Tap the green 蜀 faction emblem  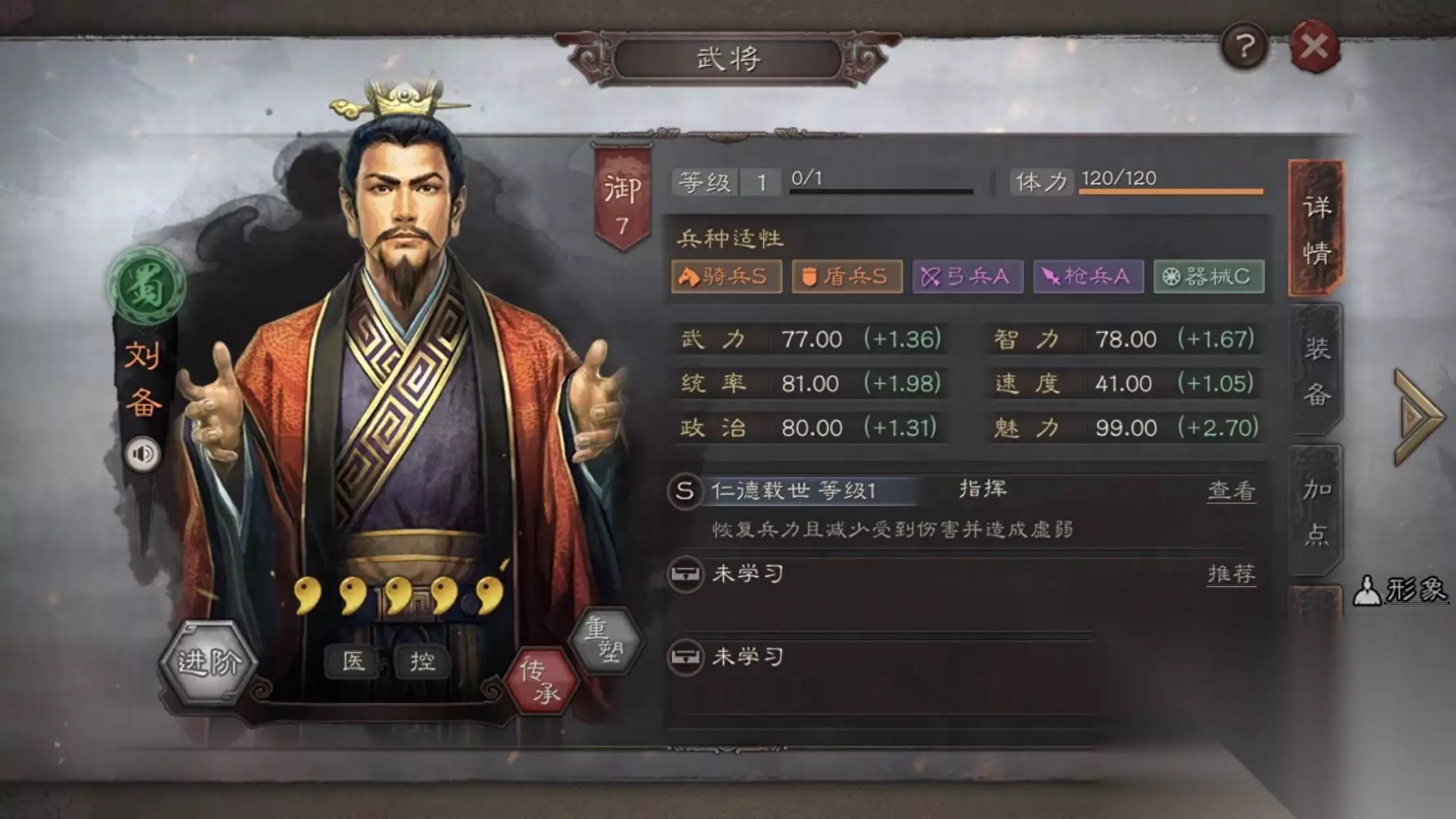pyautogui.click(x=146, y=287)
